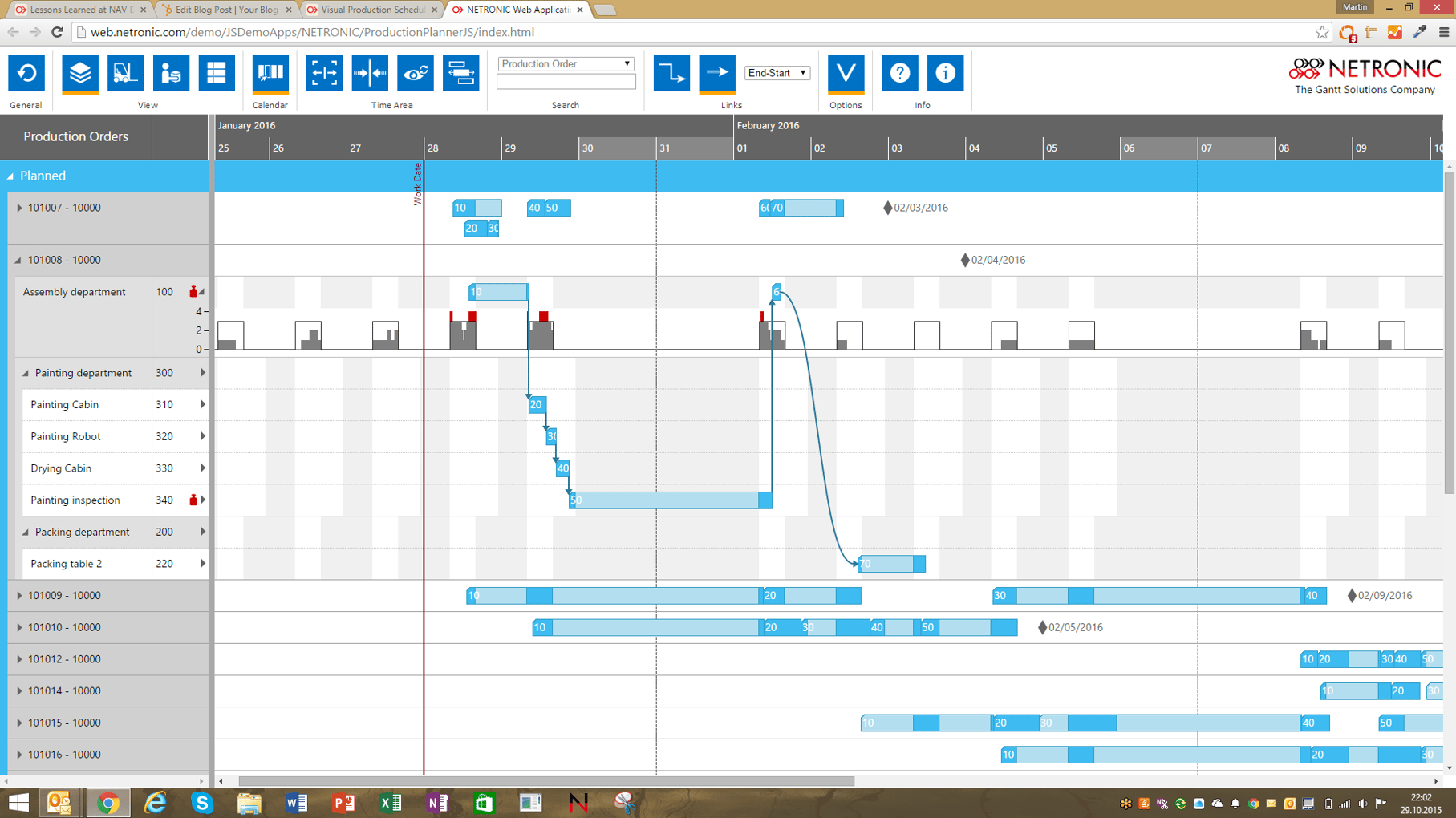Click the red overload icon in Assembly department
The width and height of the screenshot is (1456, 818).
tap(193, 292)
